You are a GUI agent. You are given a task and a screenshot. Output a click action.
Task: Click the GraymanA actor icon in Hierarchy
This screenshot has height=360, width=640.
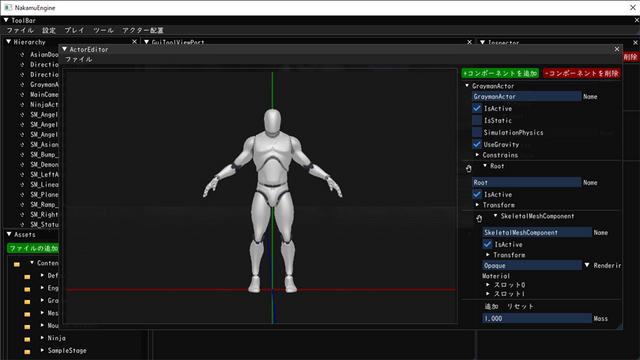click(22, 84)
